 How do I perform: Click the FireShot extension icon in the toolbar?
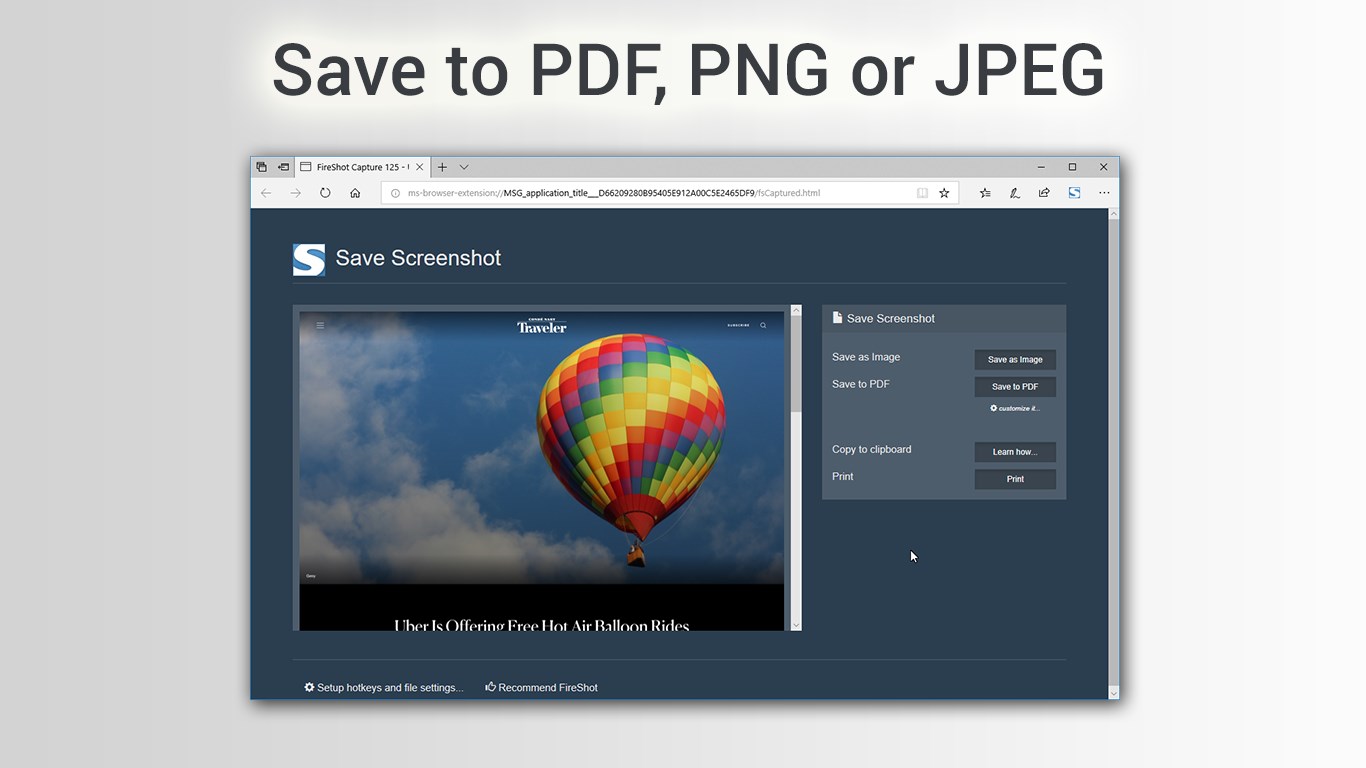click(x=1074, y=192)
